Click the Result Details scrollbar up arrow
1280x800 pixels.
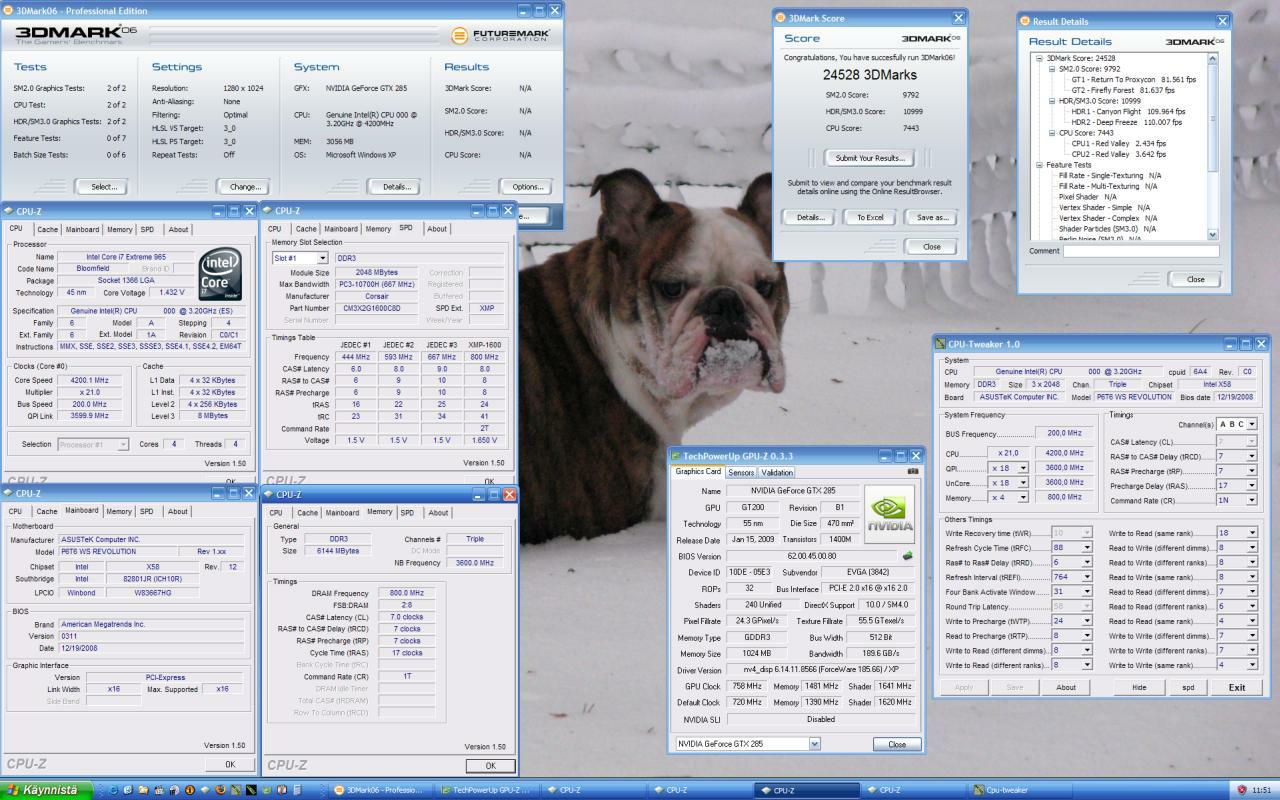coord(1213,59)
